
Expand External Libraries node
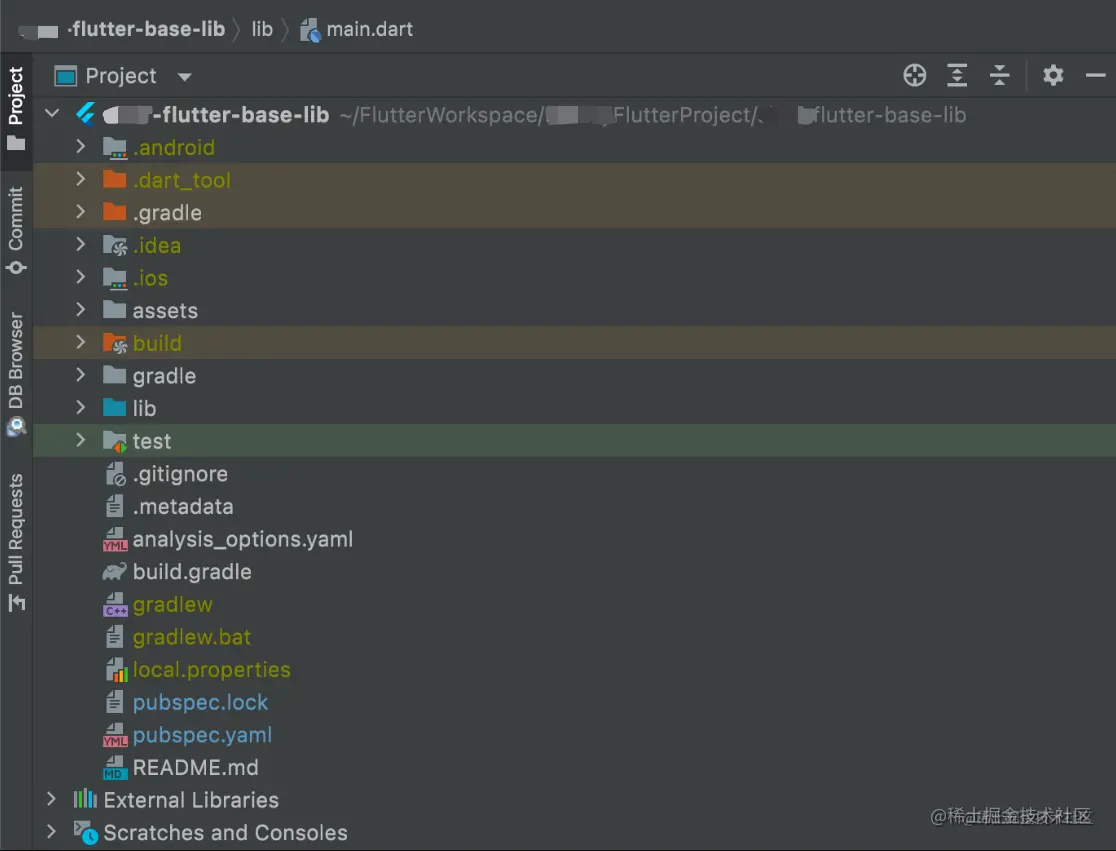pyautogui.click(x=51, y=799)
